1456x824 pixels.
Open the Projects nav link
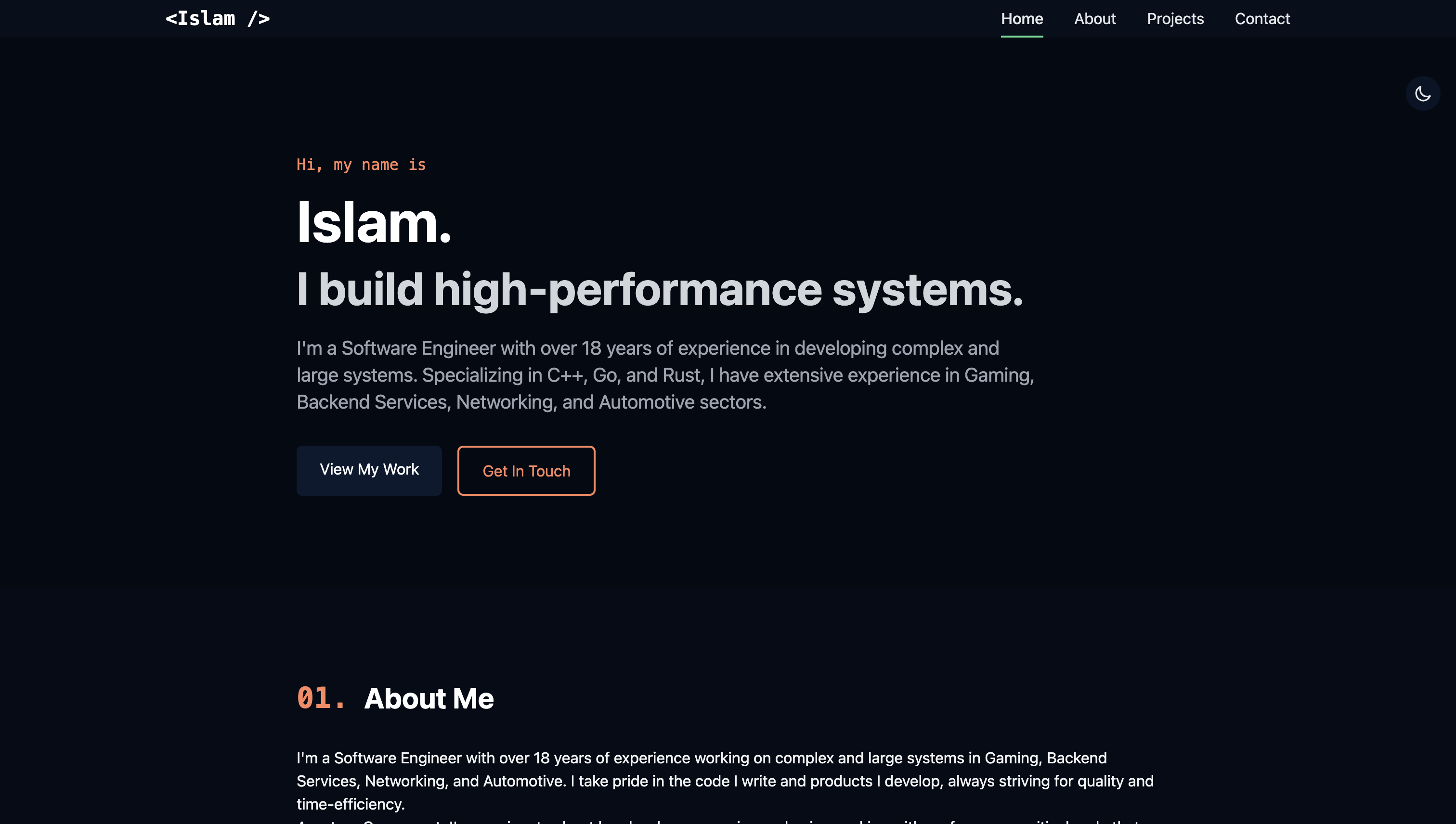coord(1175,19)
